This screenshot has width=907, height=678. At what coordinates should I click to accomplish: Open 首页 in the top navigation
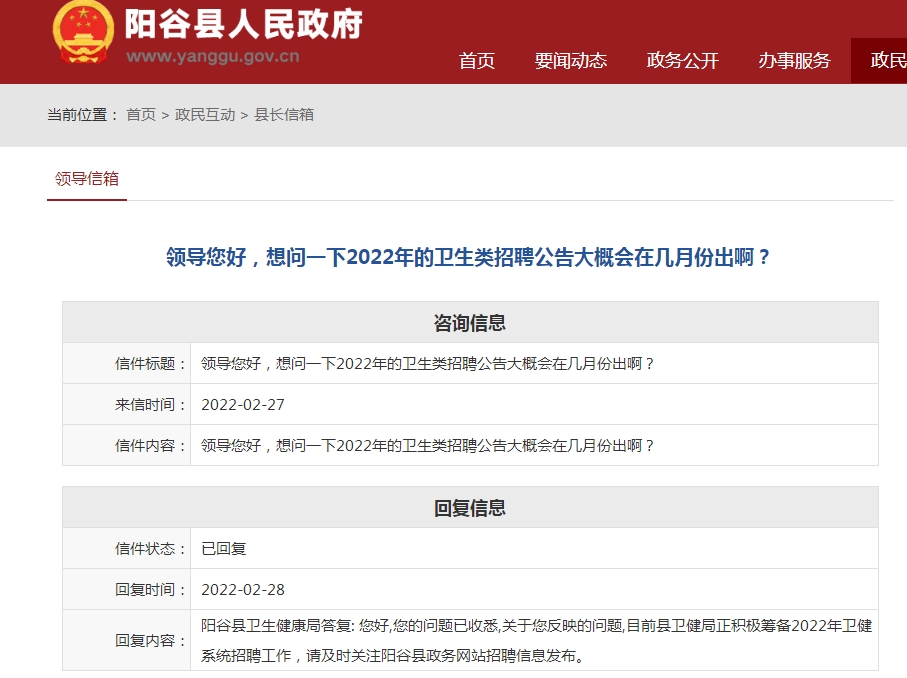click(x=477, y=61)
